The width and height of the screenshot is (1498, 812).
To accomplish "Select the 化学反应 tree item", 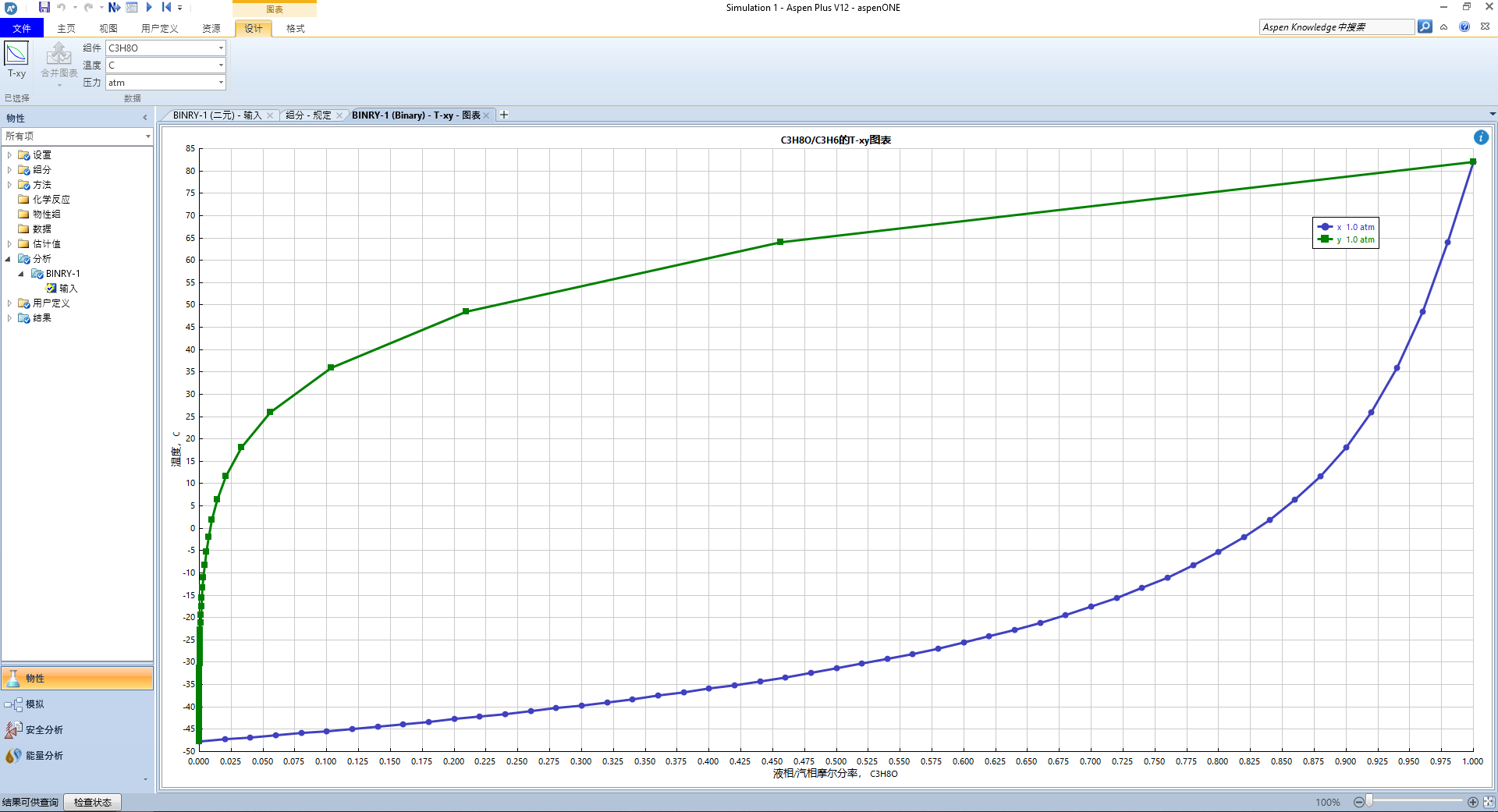I will click(51, 200).
